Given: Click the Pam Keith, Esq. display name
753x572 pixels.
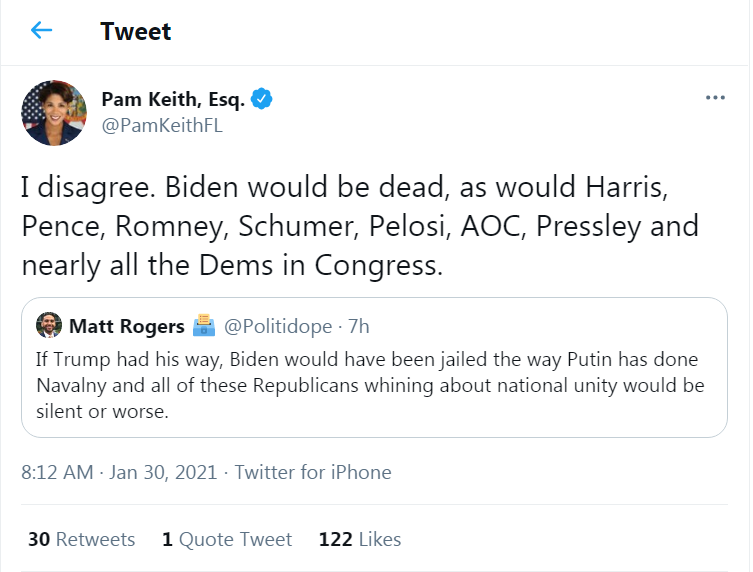Looking at the screenshot, I should pos(173,99).
